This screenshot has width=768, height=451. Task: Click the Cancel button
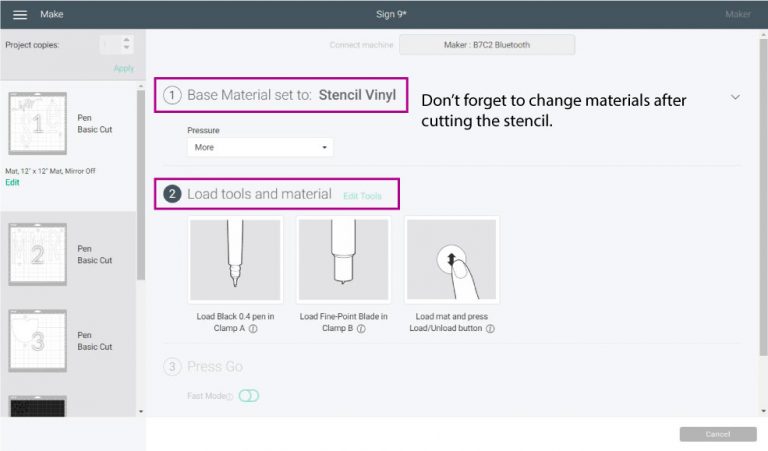(718, 434)
